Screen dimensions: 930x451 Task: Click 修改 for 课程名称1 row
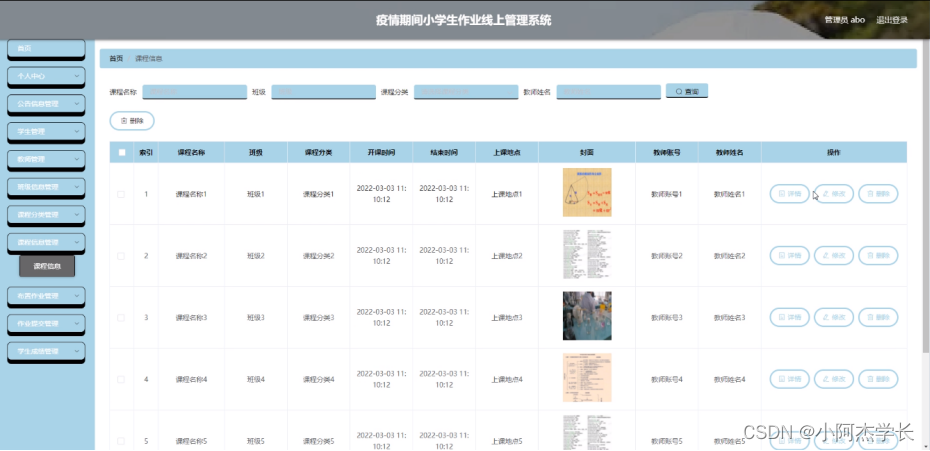click(834, 193)
